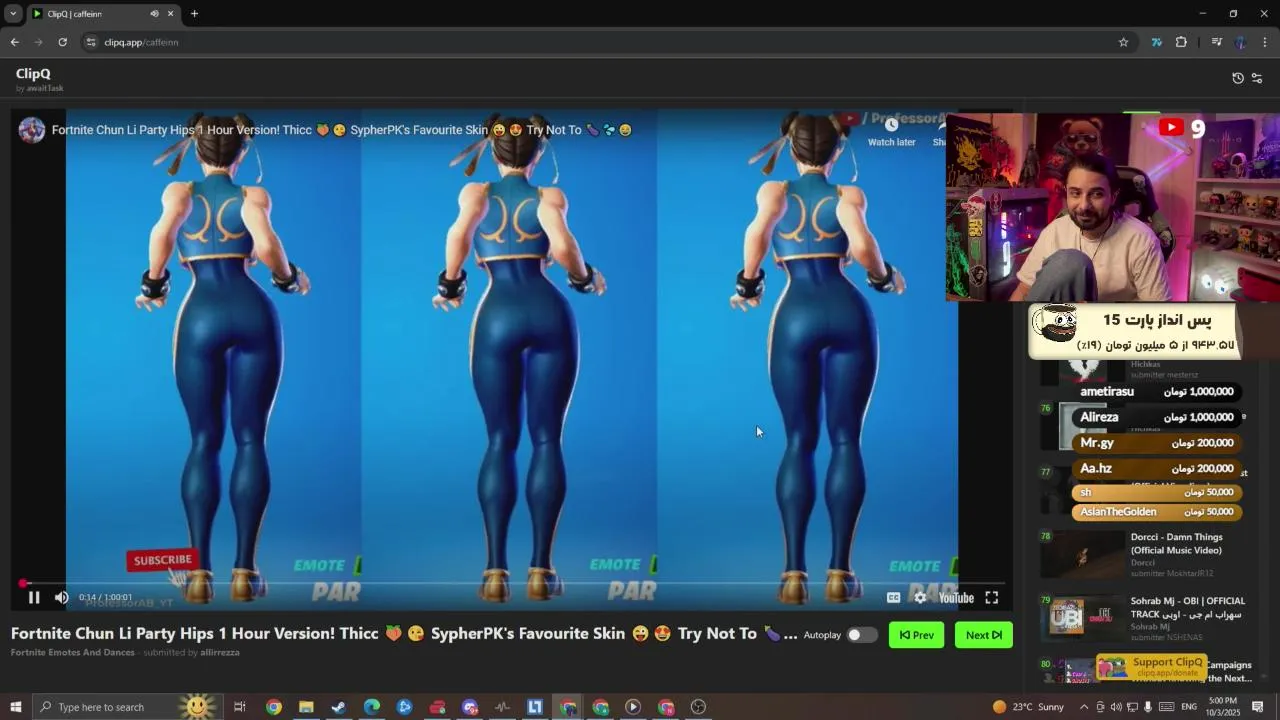Click submitter name alirrezza

click(220, 652)
